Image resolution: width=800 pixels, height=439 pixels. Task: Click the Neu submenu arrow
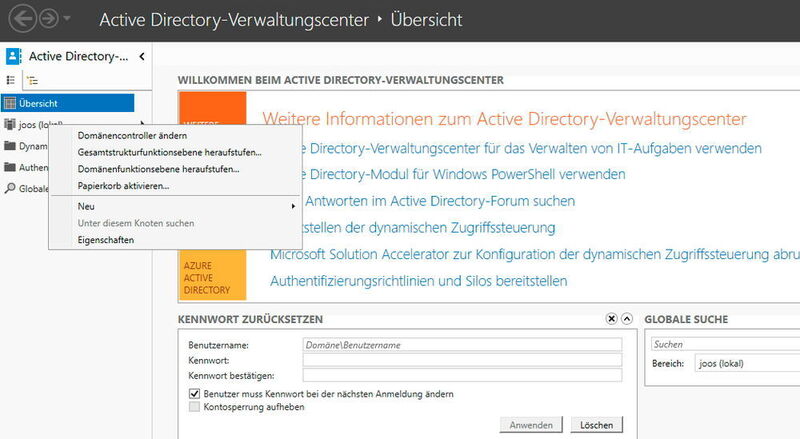point(293,206)
